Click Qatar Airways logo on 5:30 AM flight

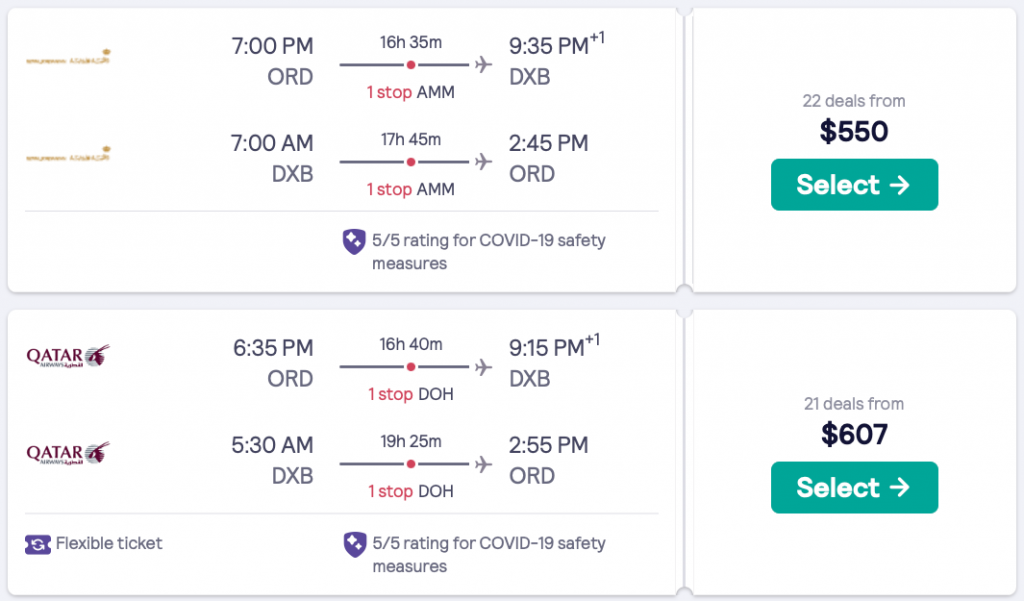tap(68, 454)
